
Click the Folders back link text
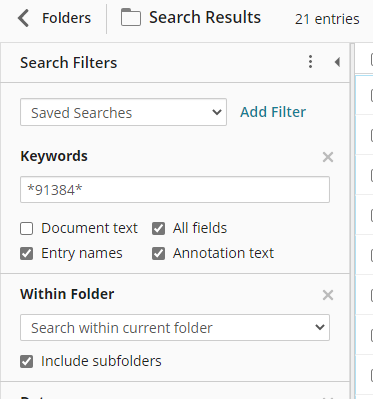66,18
